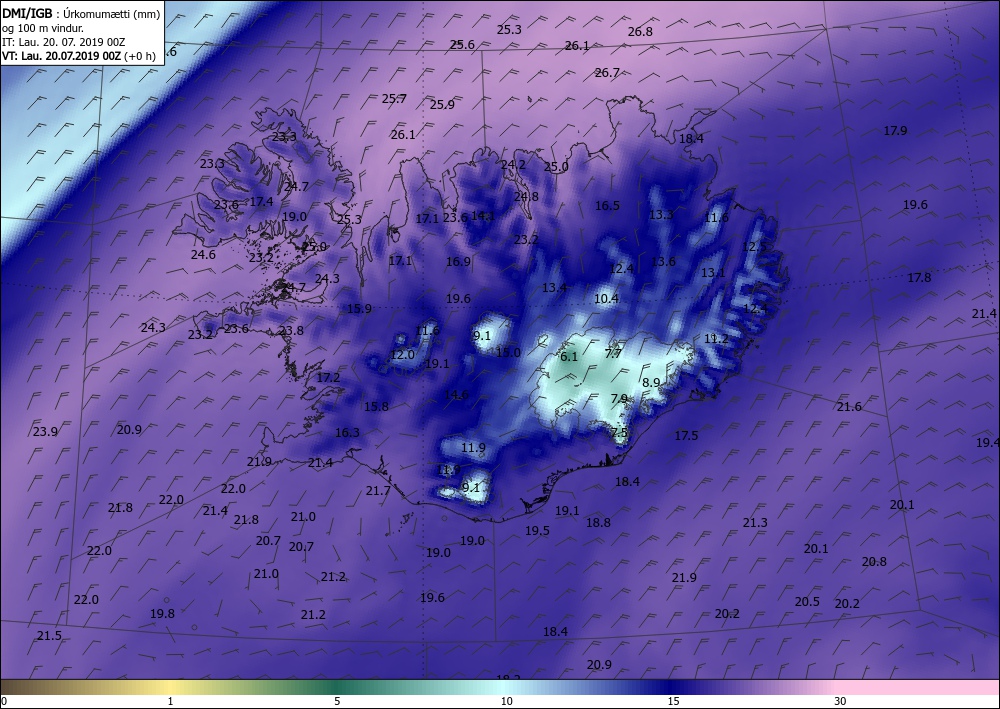This screenshot has height=709, width=1000.
Task: Click the 21.3 value on the map
Action: tap(755, 522)
